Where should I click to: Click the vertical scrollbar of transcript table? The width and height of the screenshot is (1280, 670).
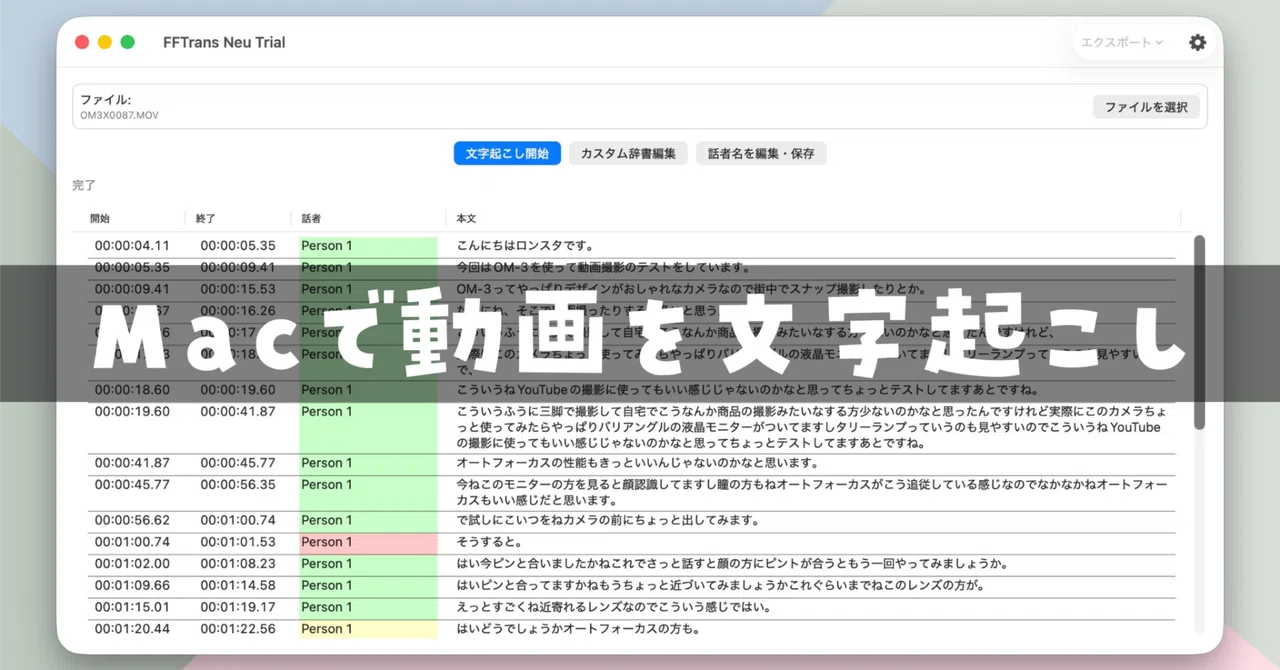point(1200,332)
